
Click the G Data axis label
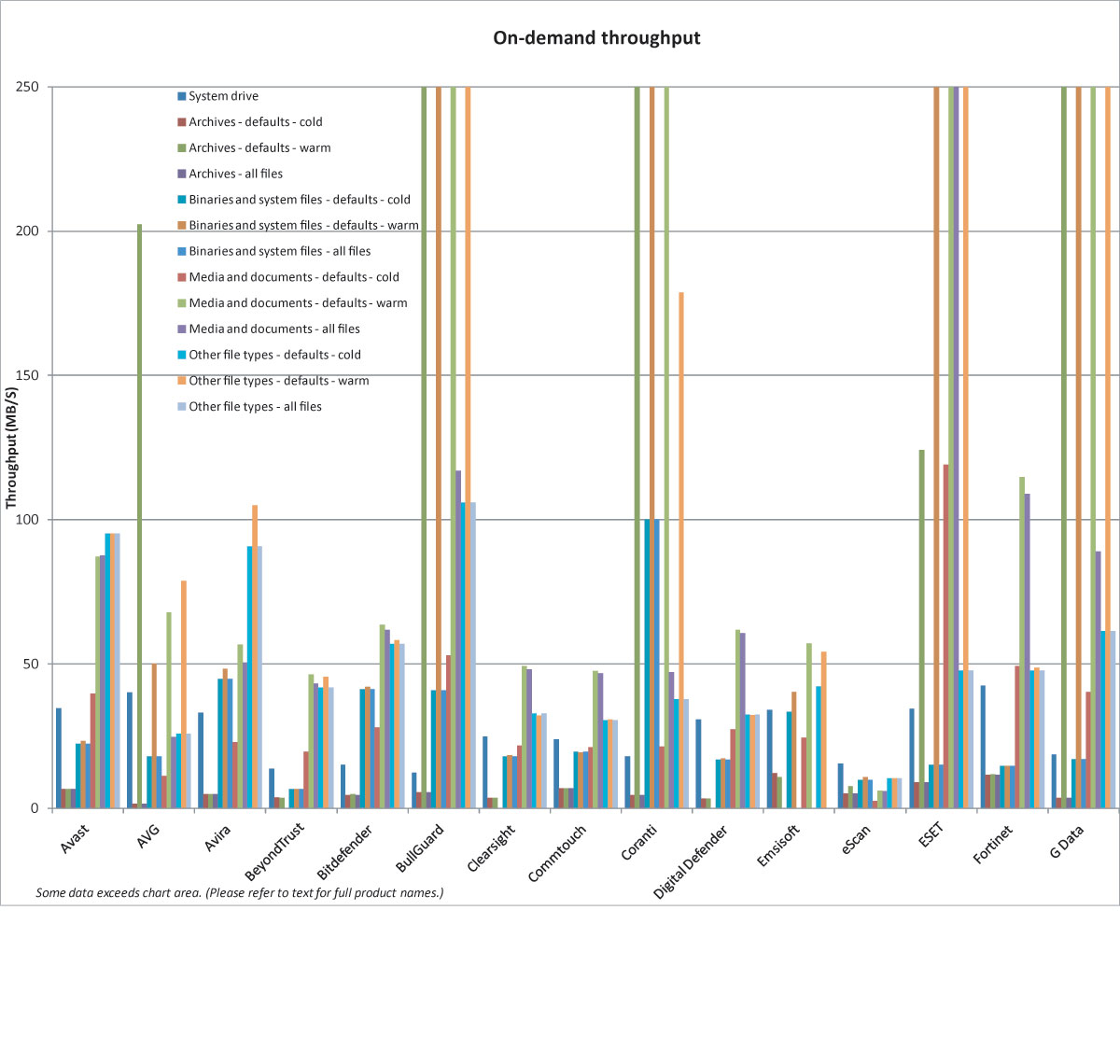(x=1067, y=841)
